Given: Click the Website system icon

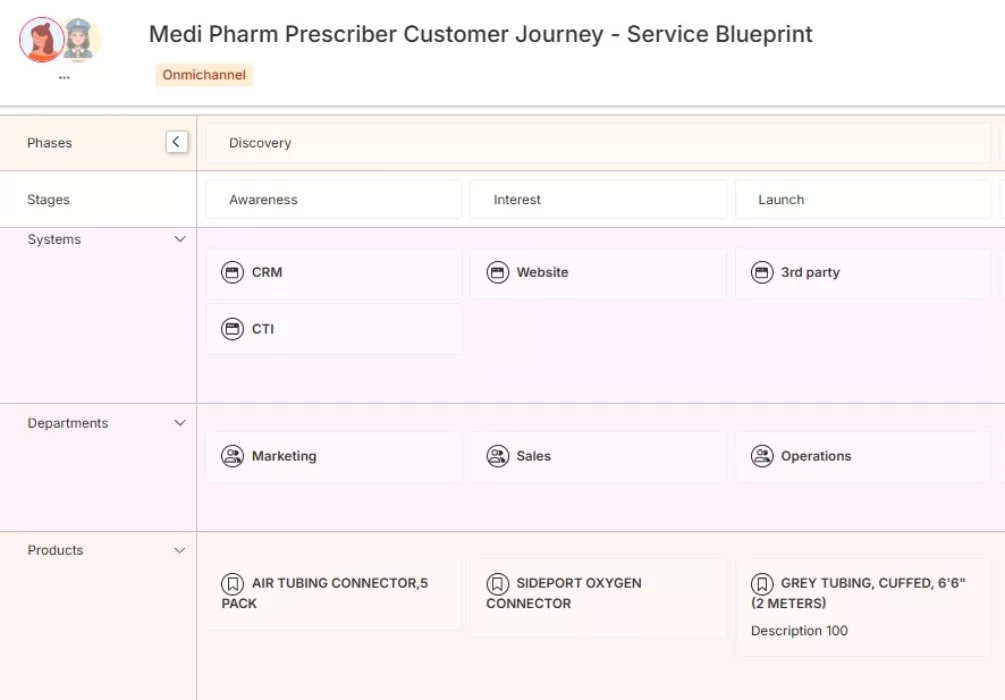Looking at the screenshot, I should [x=497, y=272].
